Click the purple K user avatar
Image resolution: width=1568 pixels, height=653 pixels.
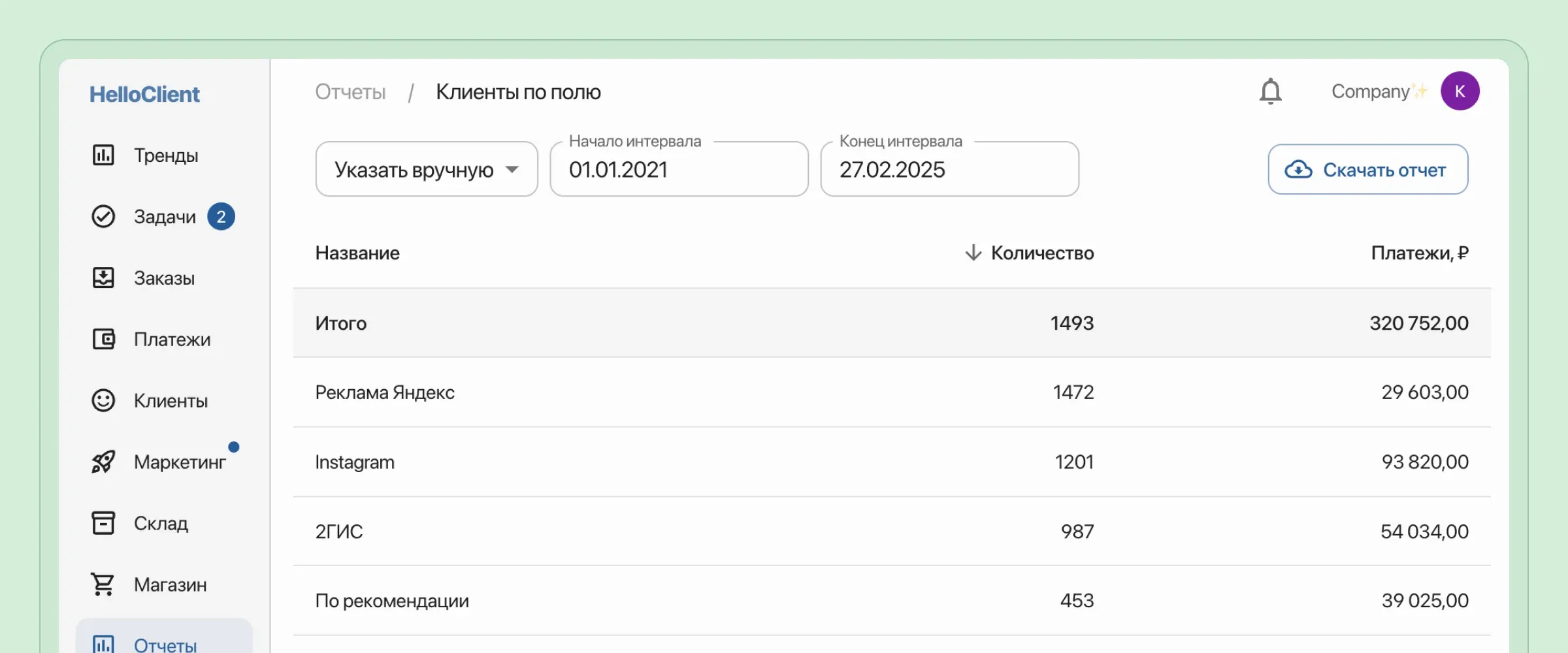pyautogui.click(x=1460, y=91)
